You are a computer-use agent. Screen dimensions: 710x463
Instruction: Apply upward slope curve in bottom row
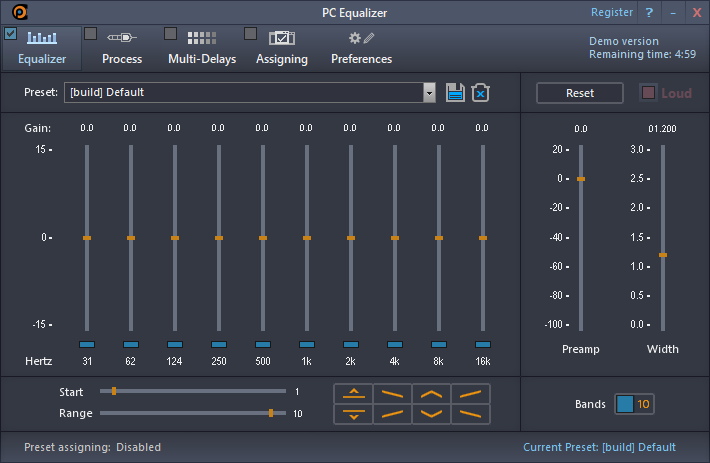(393, 414)
